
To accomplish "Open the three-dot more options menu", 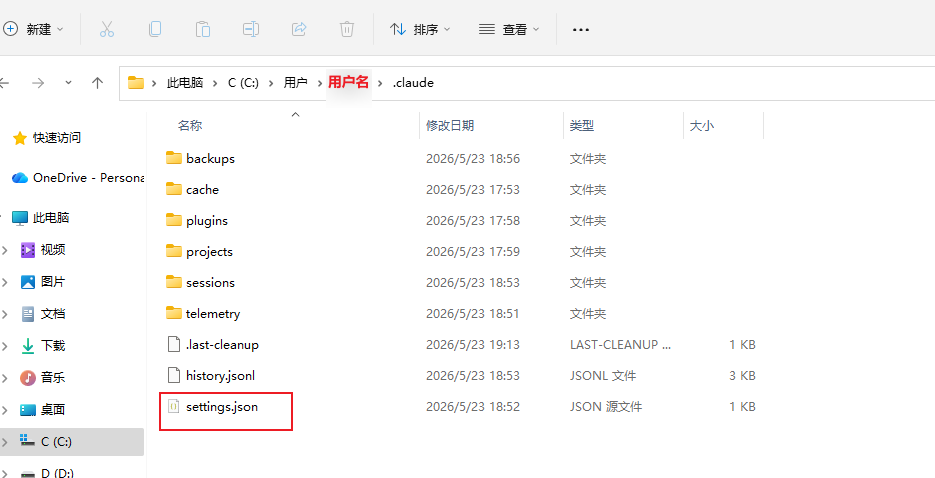I will tap(581, 29).
